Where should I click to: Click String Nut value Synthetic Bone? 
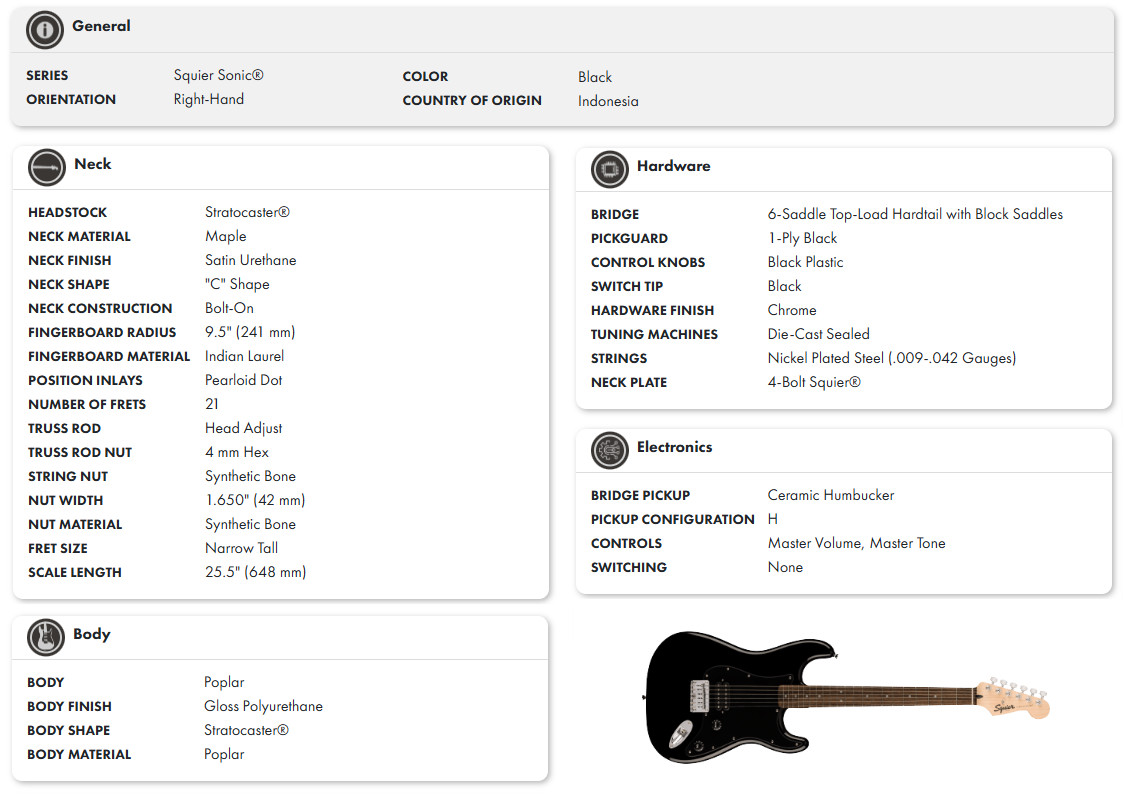point(250,477)
